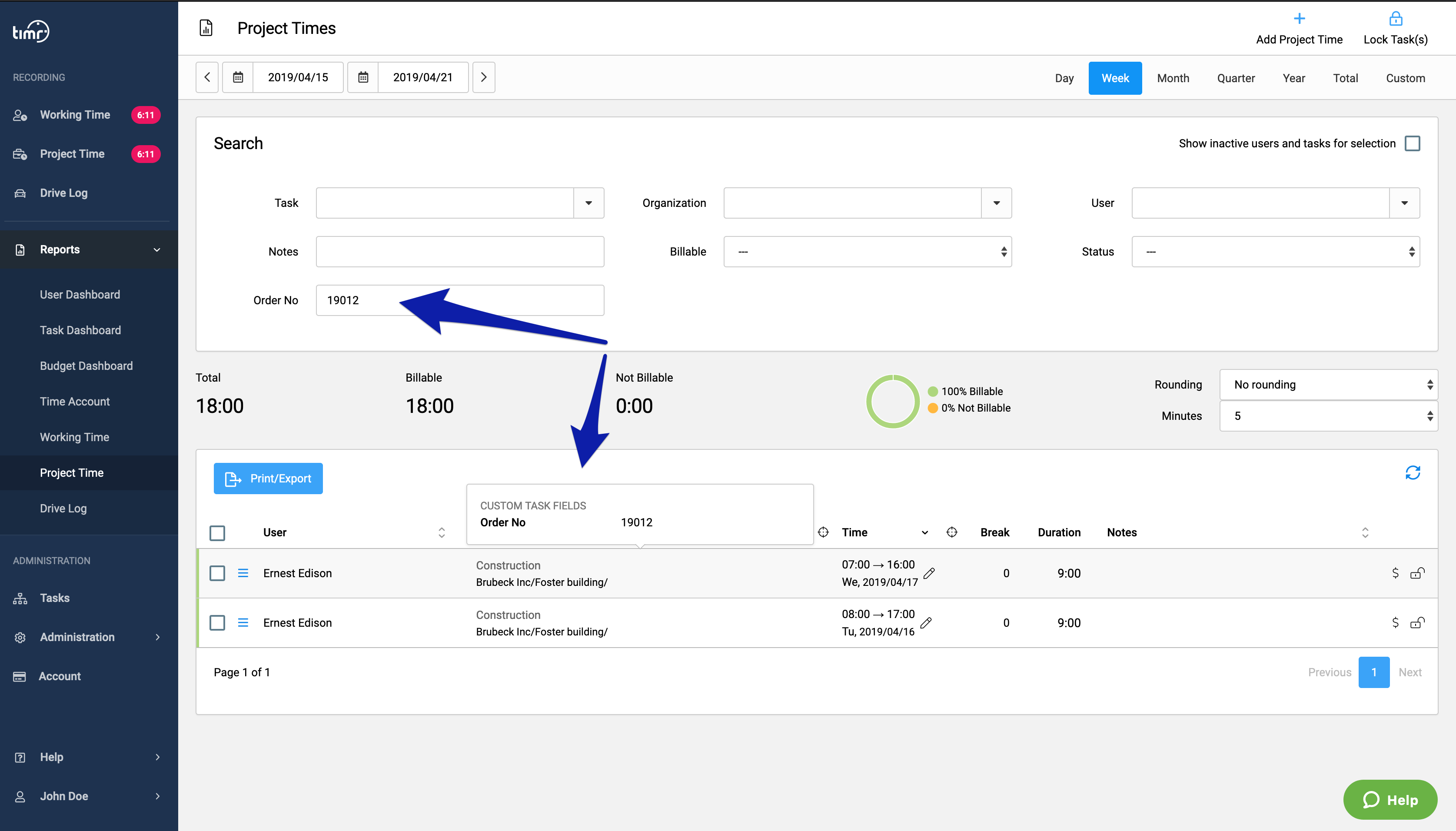Click lock icon on 2019/04/17 row
The image size is (1456, 831).
(1417, 573)
